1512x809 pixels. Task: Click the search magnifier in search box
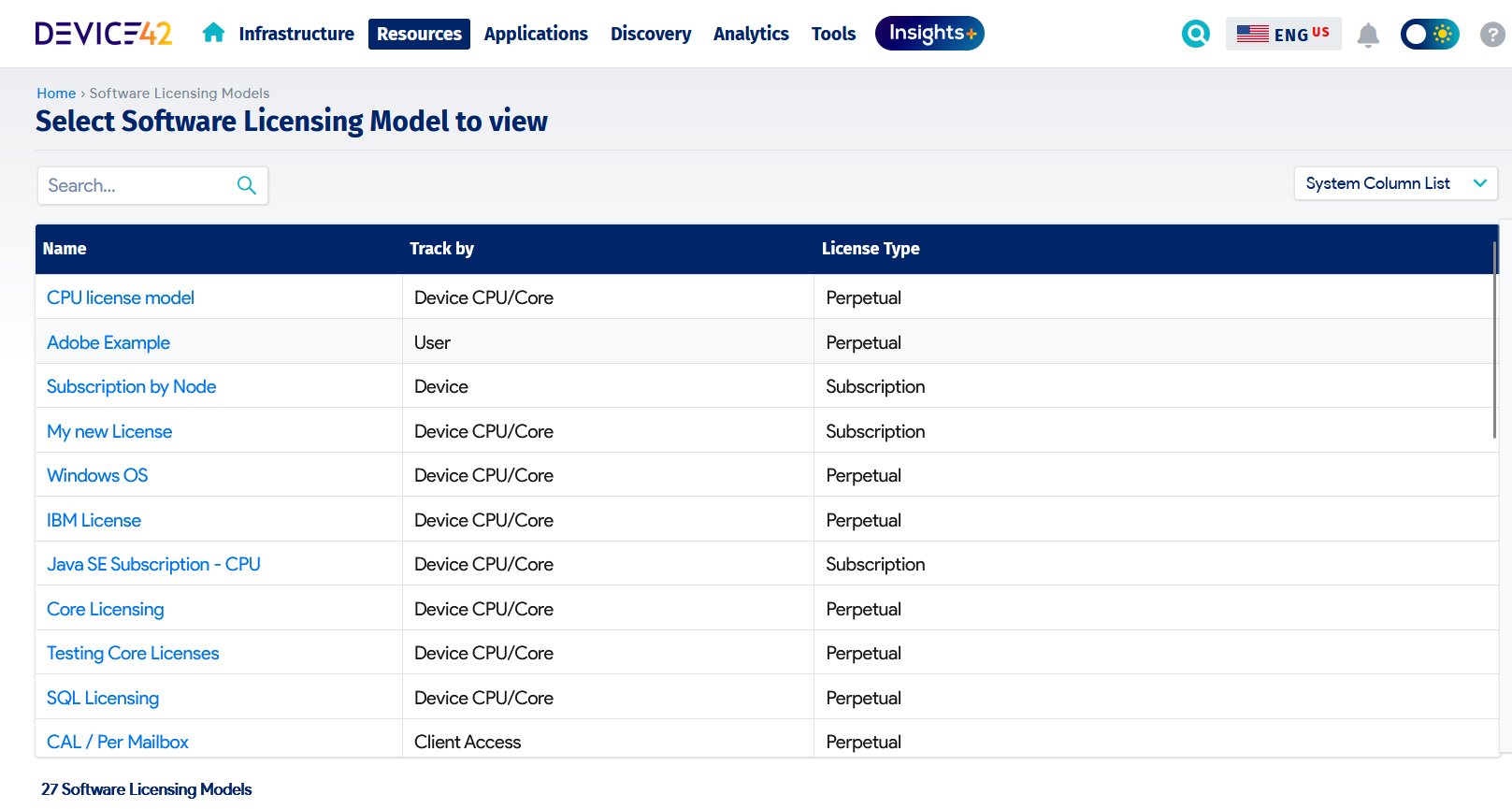247,185
